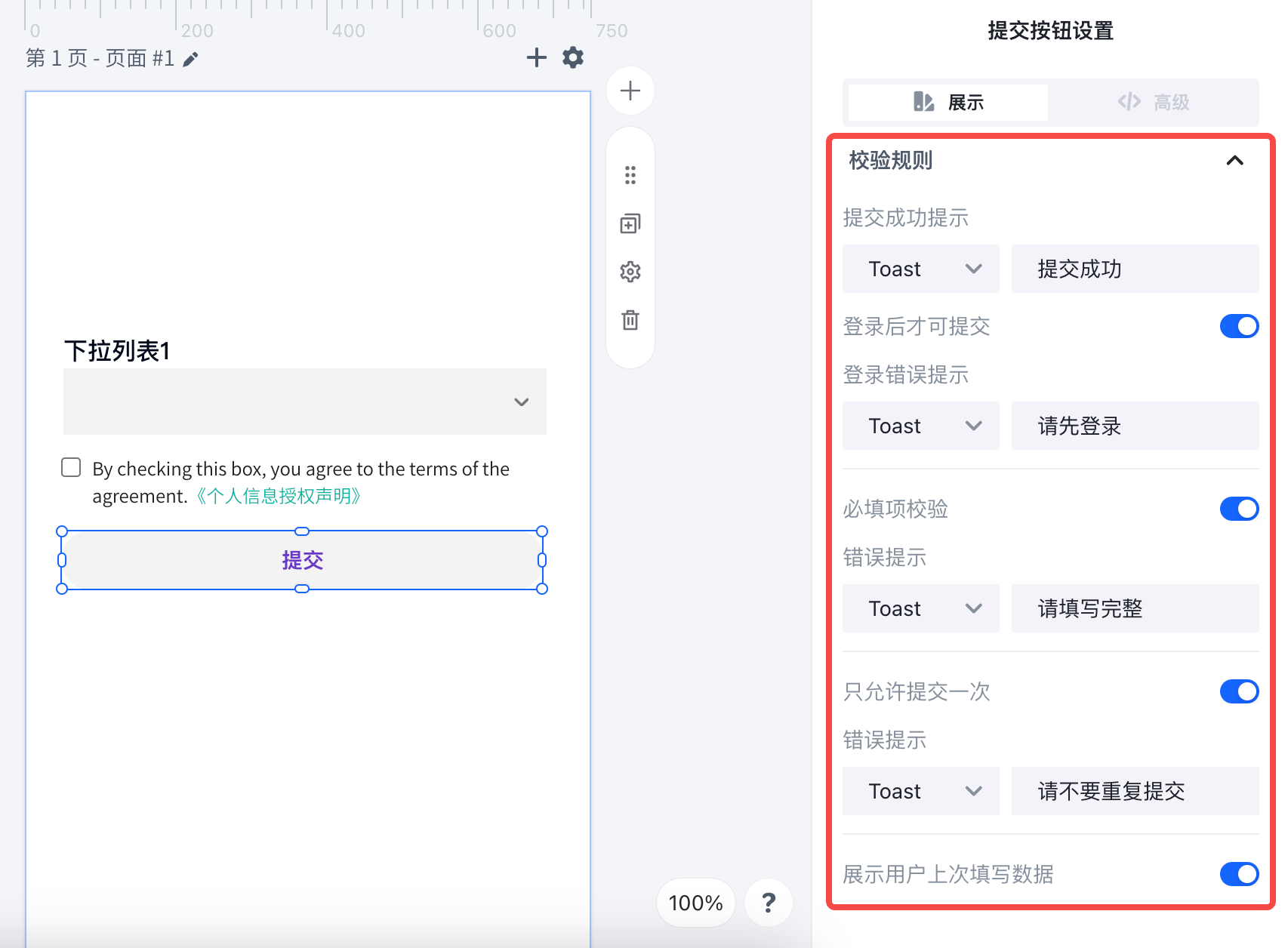The image size is (1288, 948).
Task: Click the 100% zoom level button
Action: coord(696,902)
